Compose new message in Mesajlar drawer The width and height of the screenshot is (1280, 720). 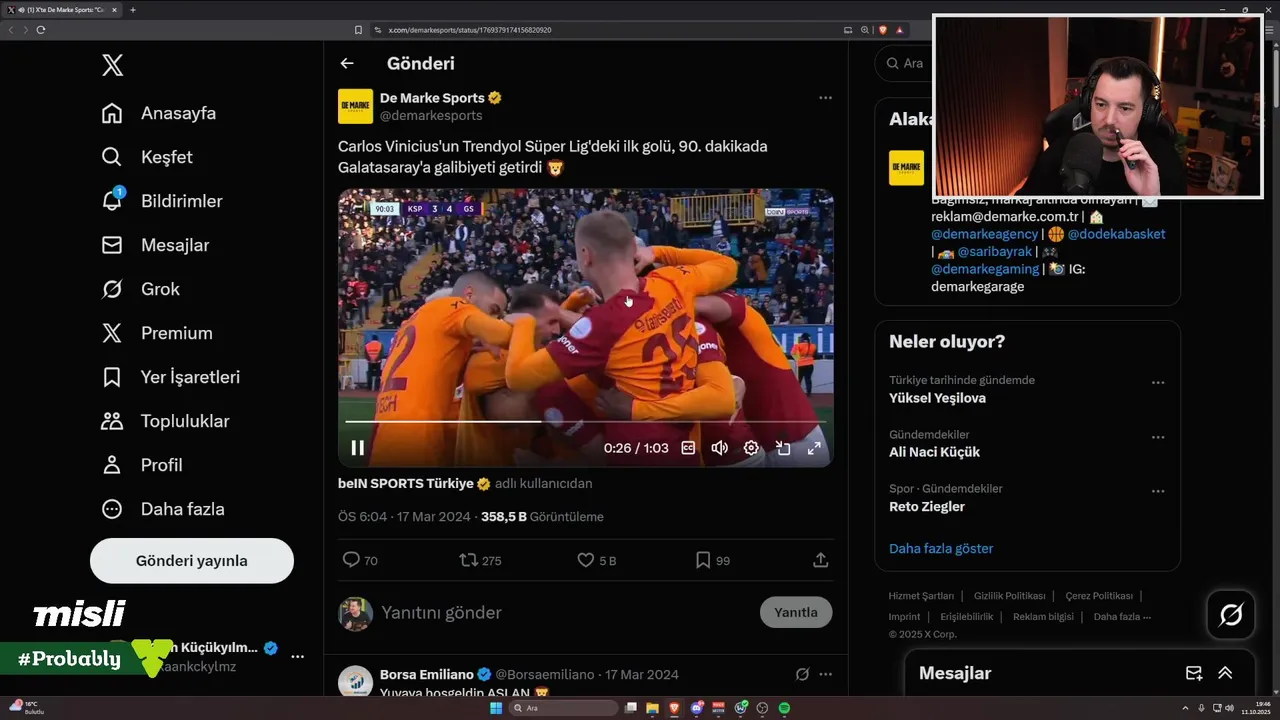pos(1193,673)
